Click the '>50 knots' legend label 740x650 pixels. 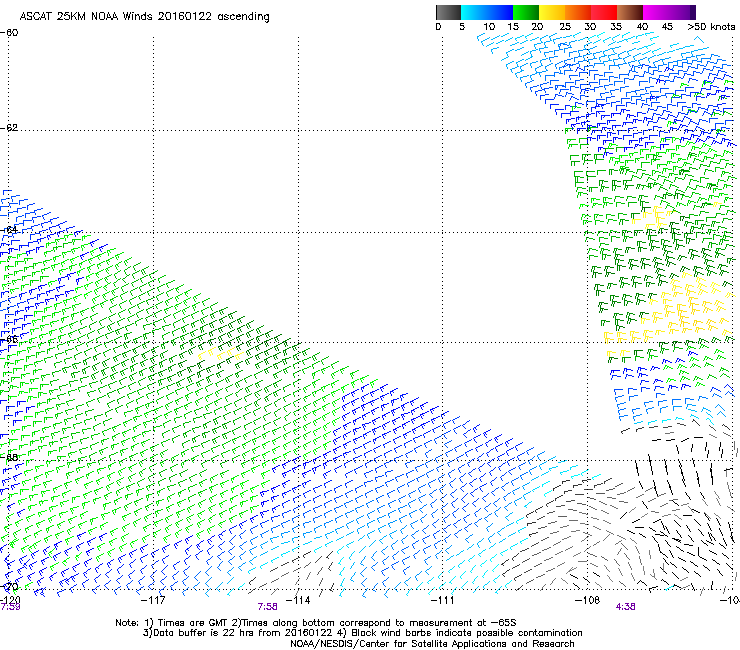tap(711, 26)
